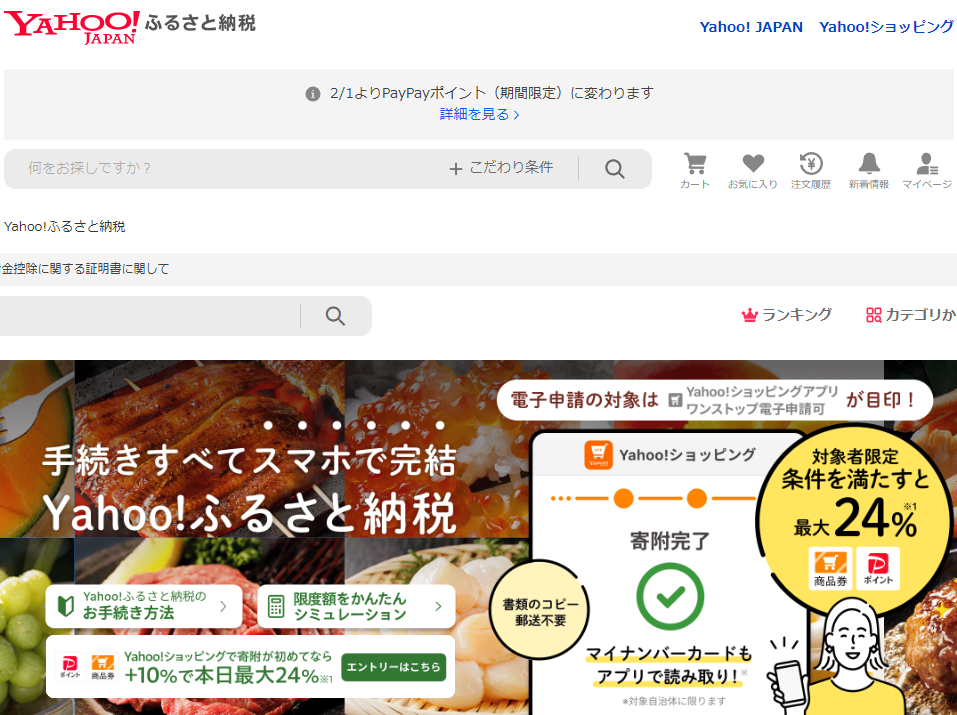The width and height of the screenshot is (957, 715).
Task: Click the 手続きすべてスマホで完結 hero headline
Action: point(250,460)
